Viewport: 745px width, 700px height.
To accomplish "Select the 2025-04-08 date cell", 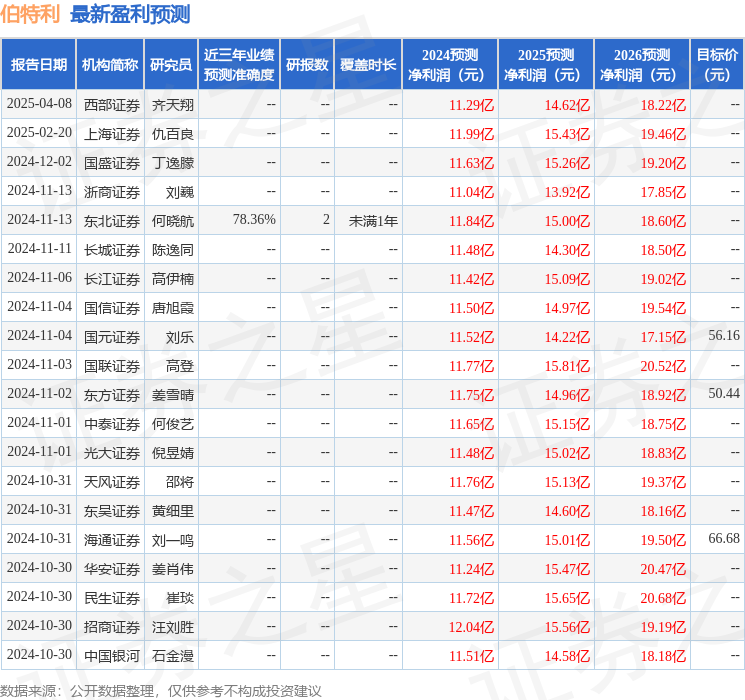I will tap(39, 104).
